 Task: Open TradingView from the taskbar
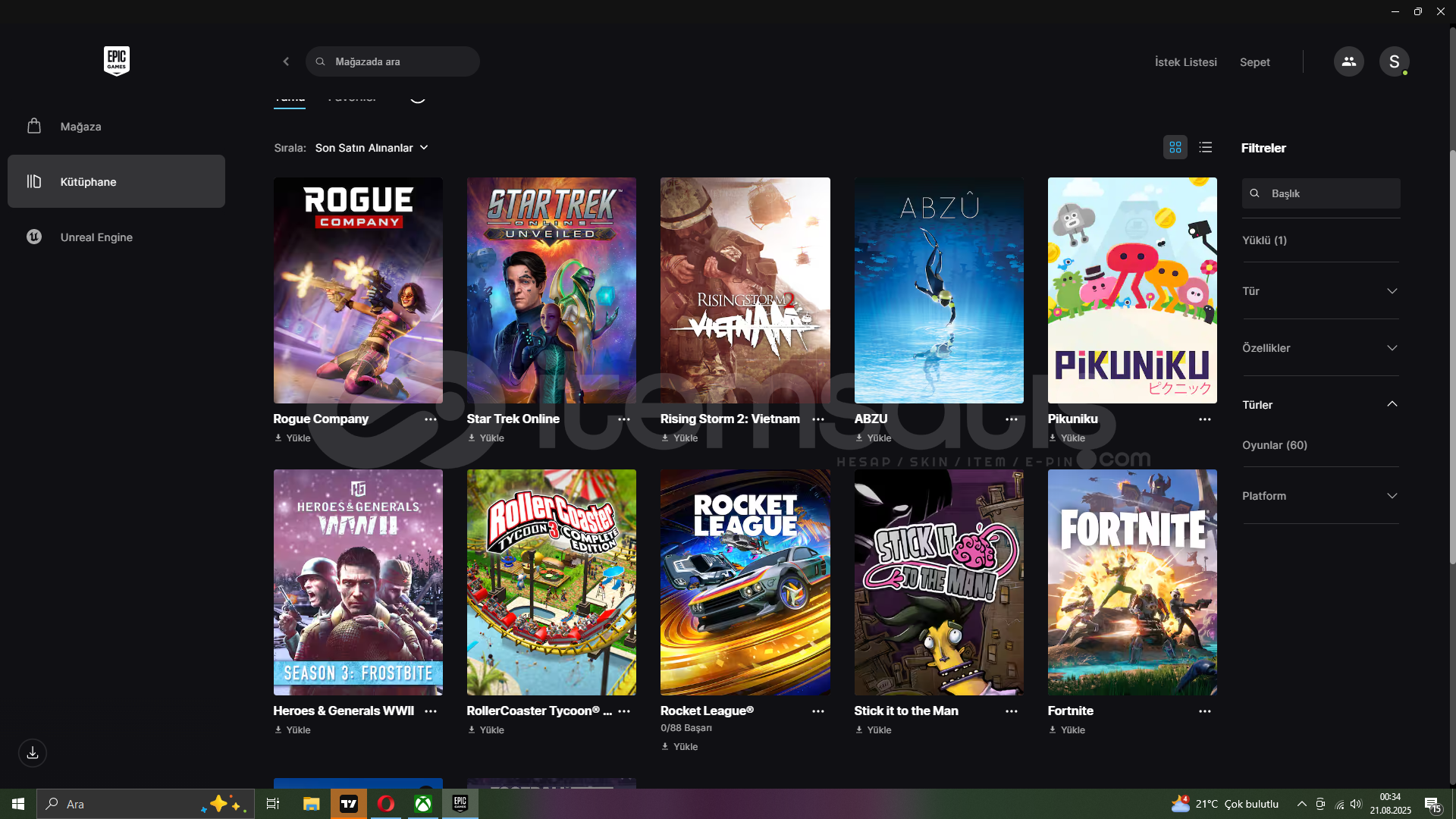tap(349, 804)
